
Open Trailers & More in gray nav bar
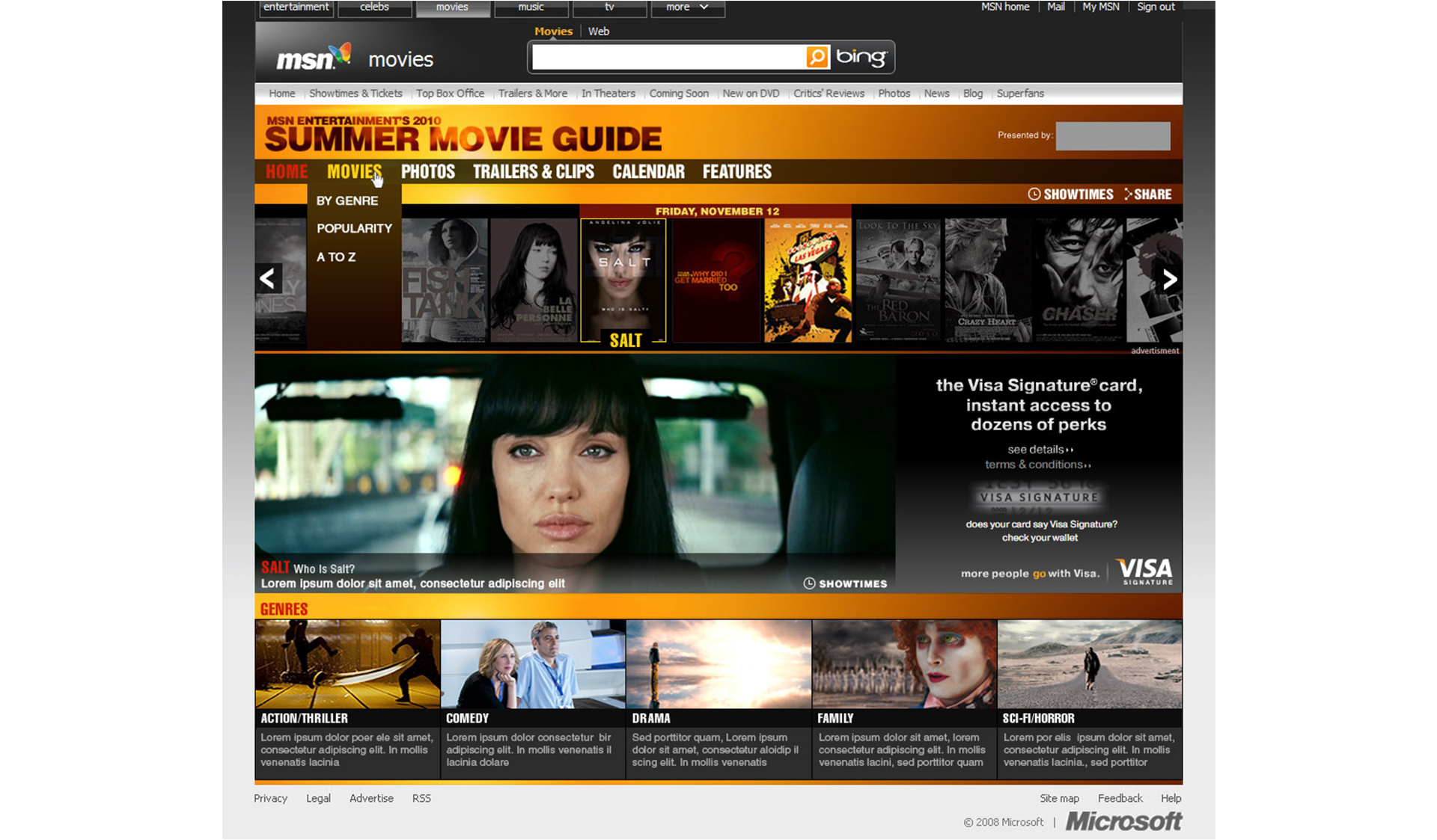point(533,93)
